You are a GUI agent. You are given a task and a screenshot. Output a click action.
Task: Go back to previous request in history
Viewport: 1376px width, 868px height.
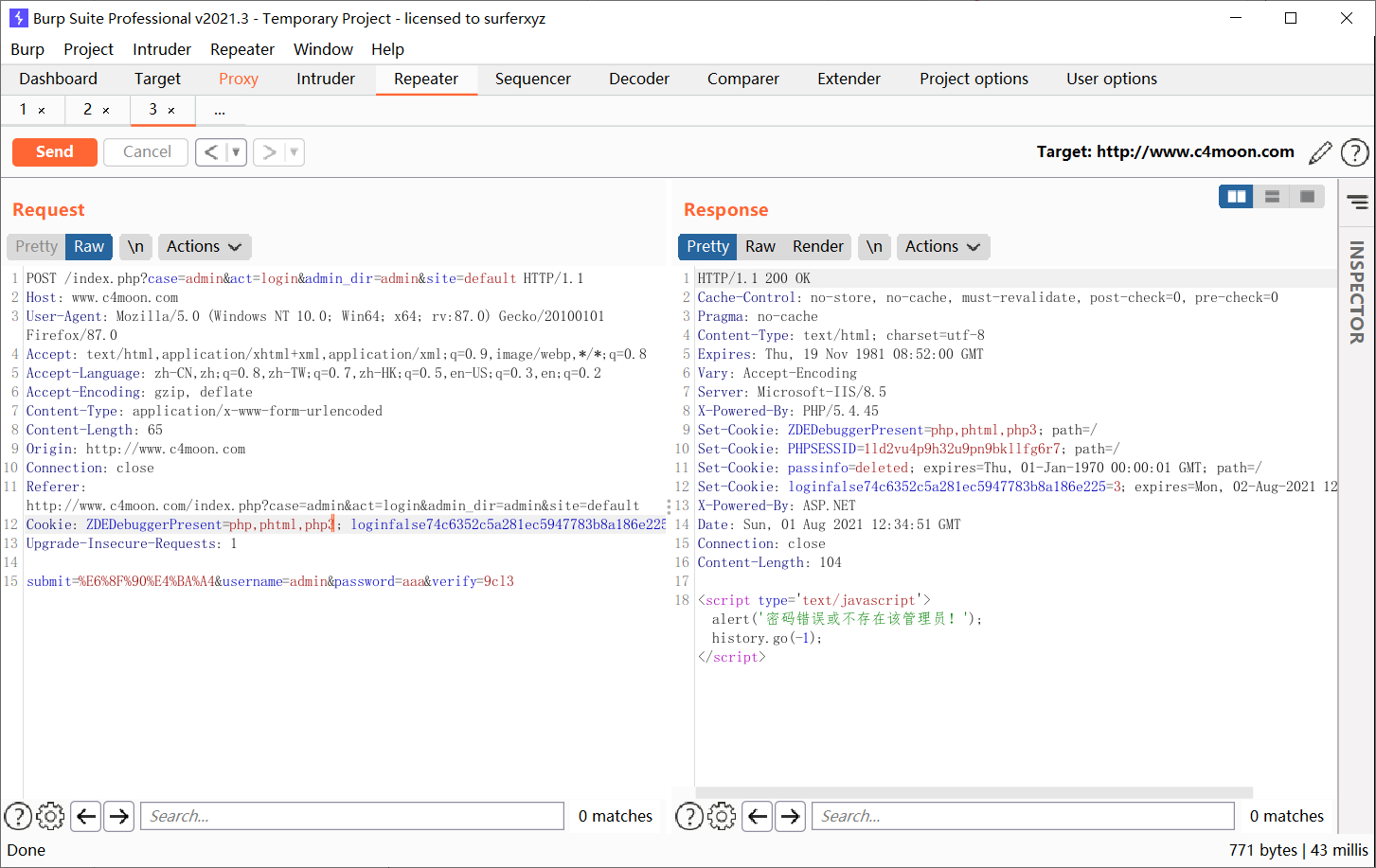click(x=211, y=152)
